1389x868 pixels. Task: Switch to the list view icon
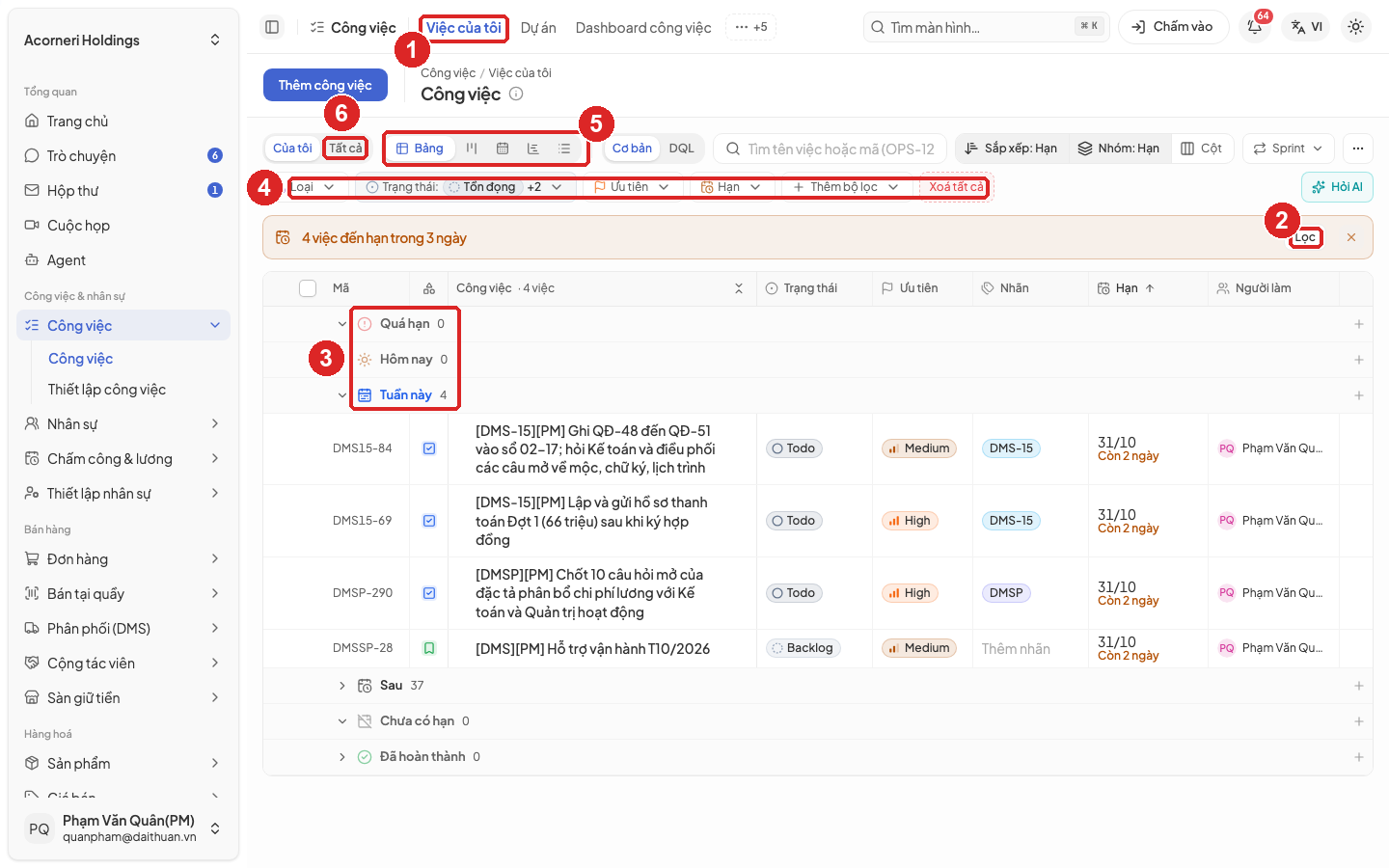[564, 149]
